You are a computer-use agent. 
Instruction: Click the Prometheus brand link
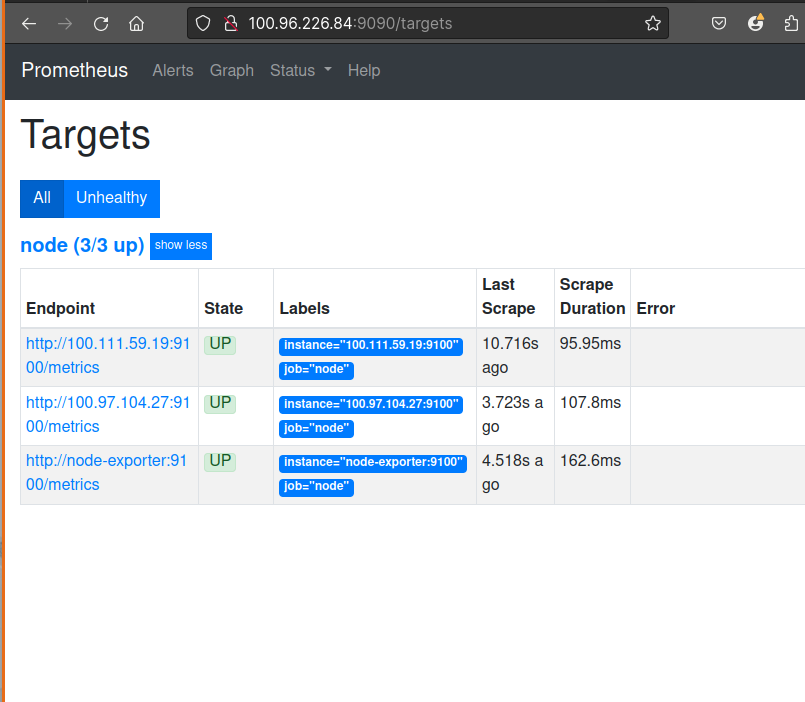(74, 70)
